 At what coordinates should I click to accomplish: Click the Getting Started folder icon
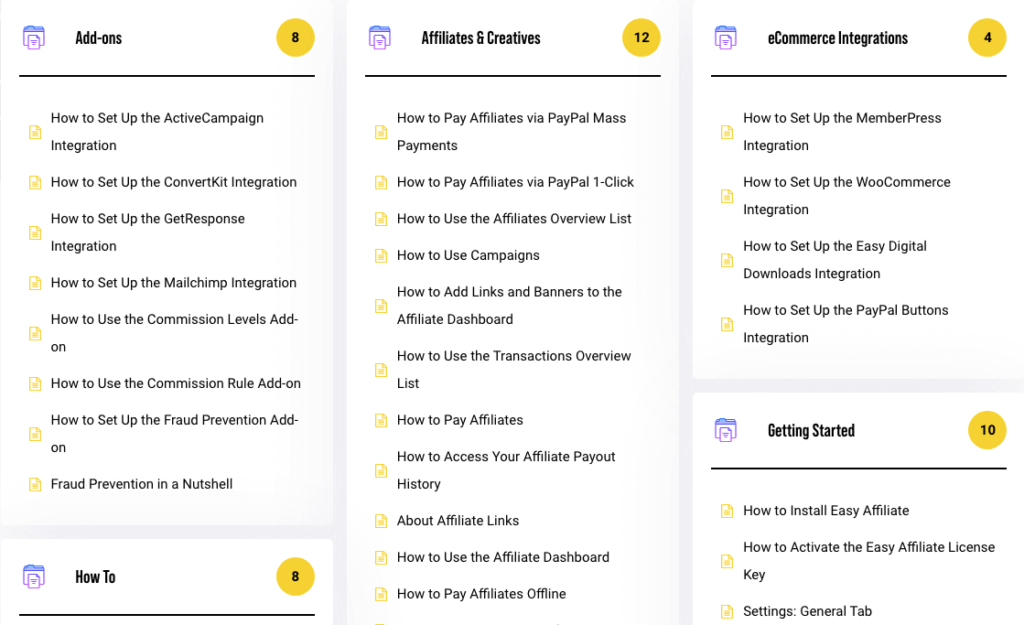pyautogui.click(x=726, y=430)
